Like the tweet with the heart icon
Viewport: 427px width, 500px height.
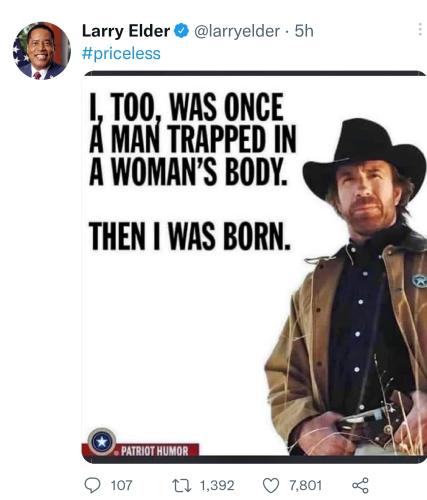click(271, 486)
